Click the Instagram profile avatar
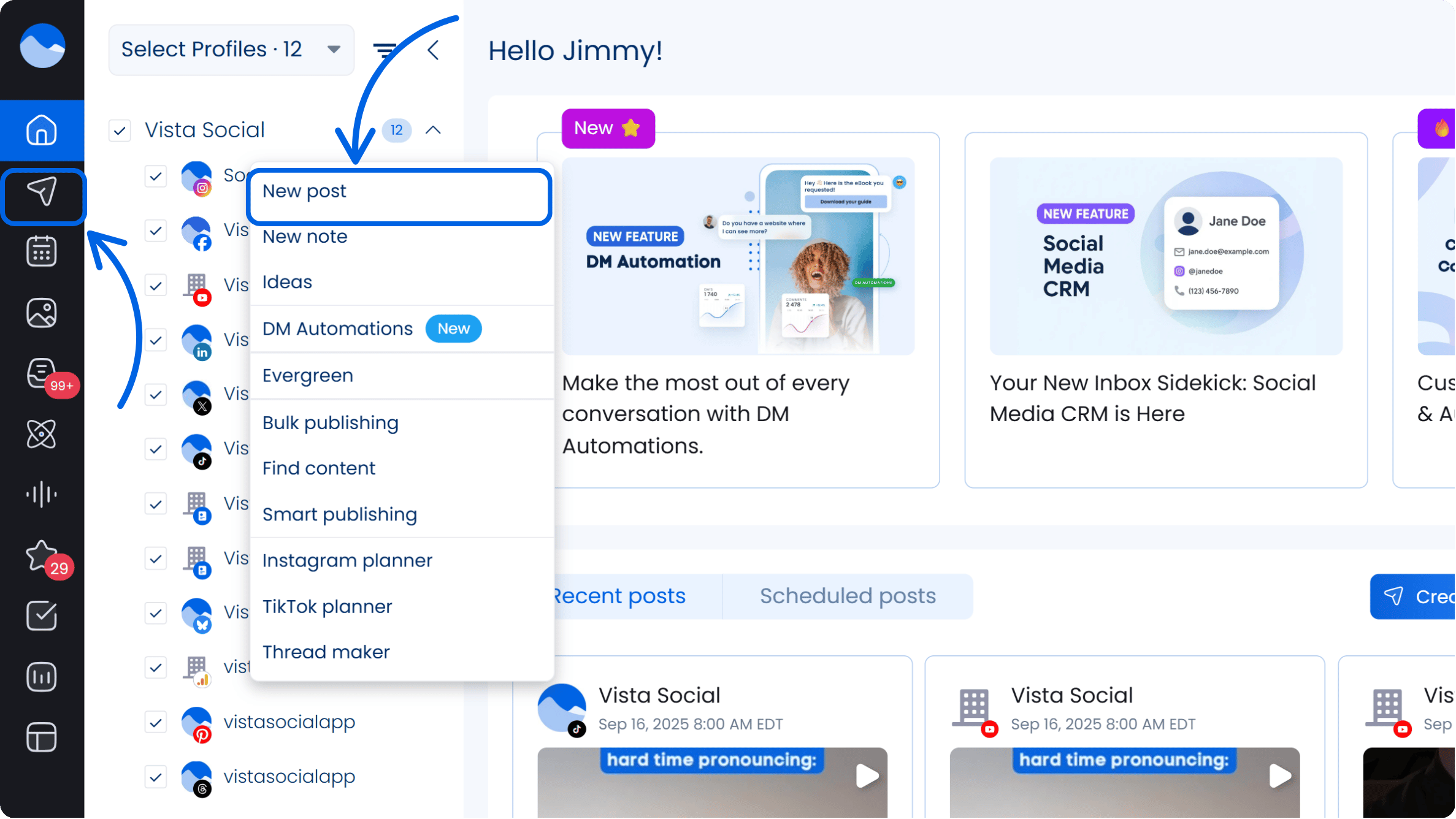1456x819 pixels. click(x=197, y=178)
